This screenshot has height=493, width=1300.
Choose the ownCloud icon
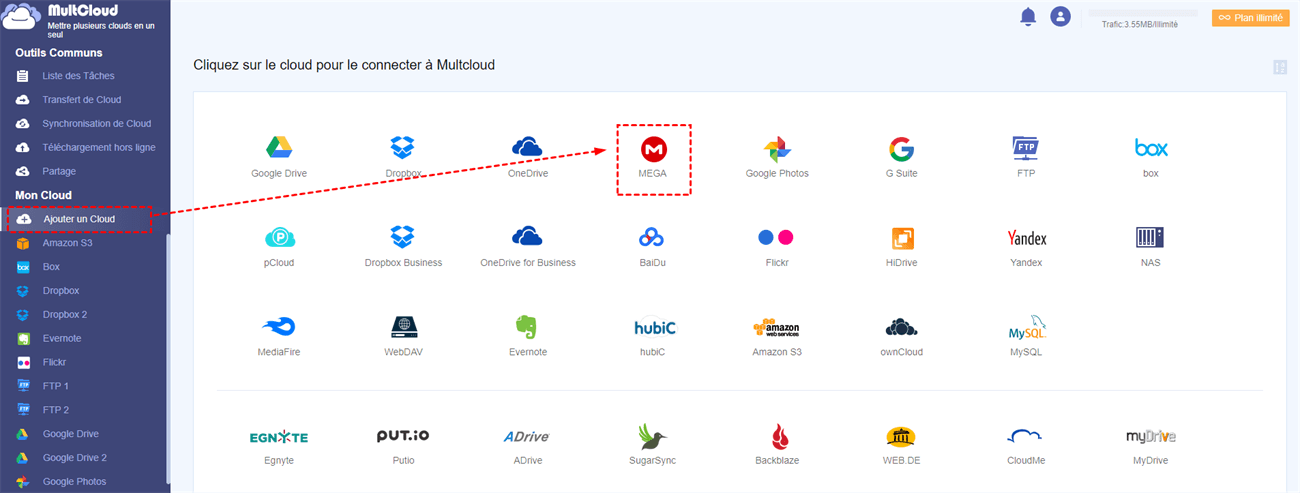coord(902,327)
